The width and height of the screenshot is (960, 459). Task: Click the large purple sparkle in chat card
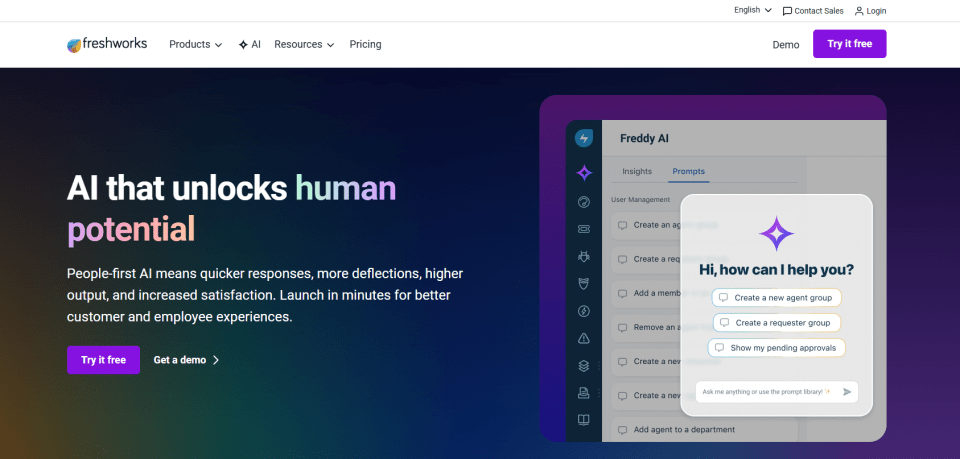[776, 233]
